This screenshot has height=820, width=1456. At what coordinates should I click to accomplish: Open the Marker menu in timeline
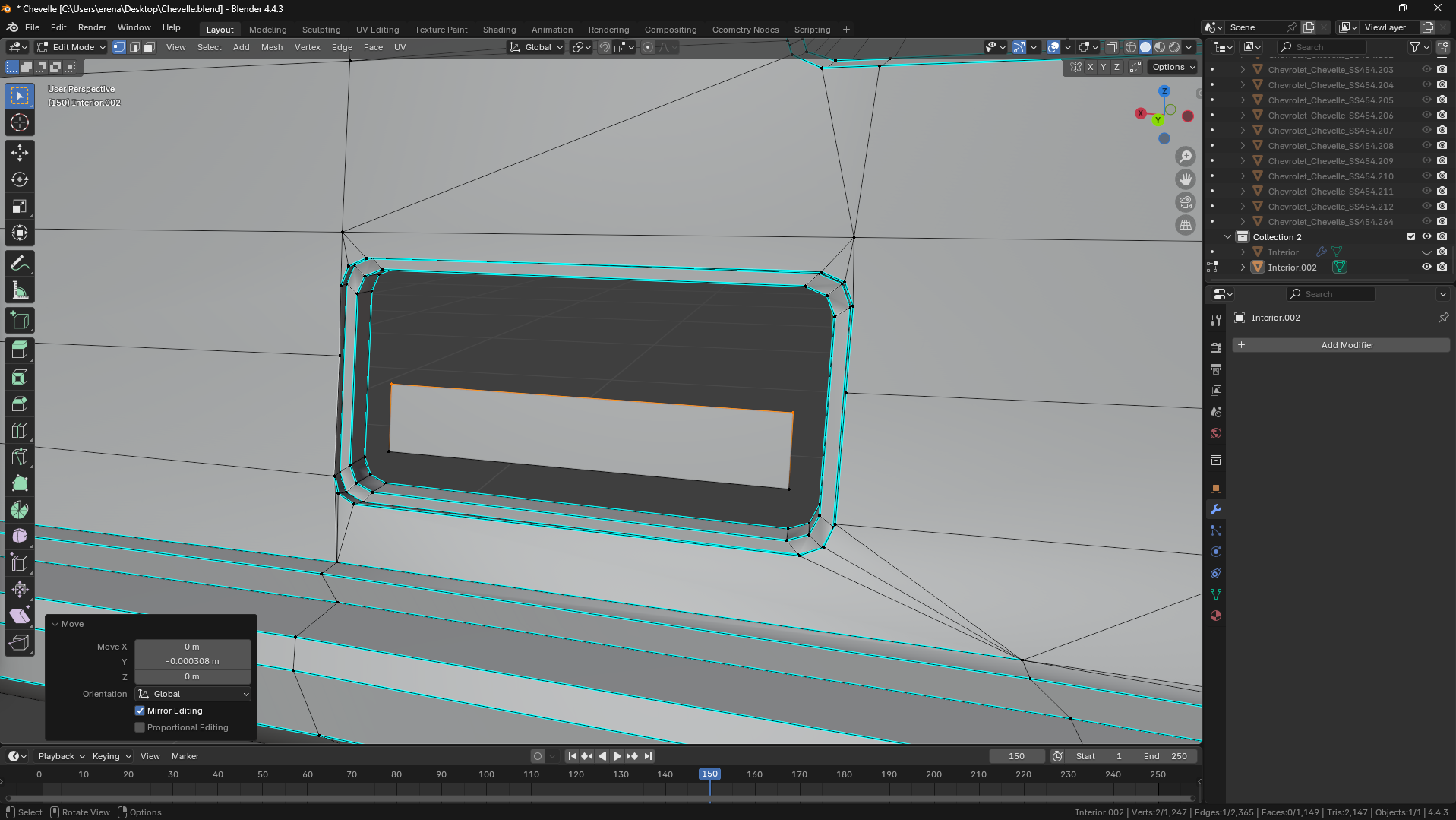185,756
